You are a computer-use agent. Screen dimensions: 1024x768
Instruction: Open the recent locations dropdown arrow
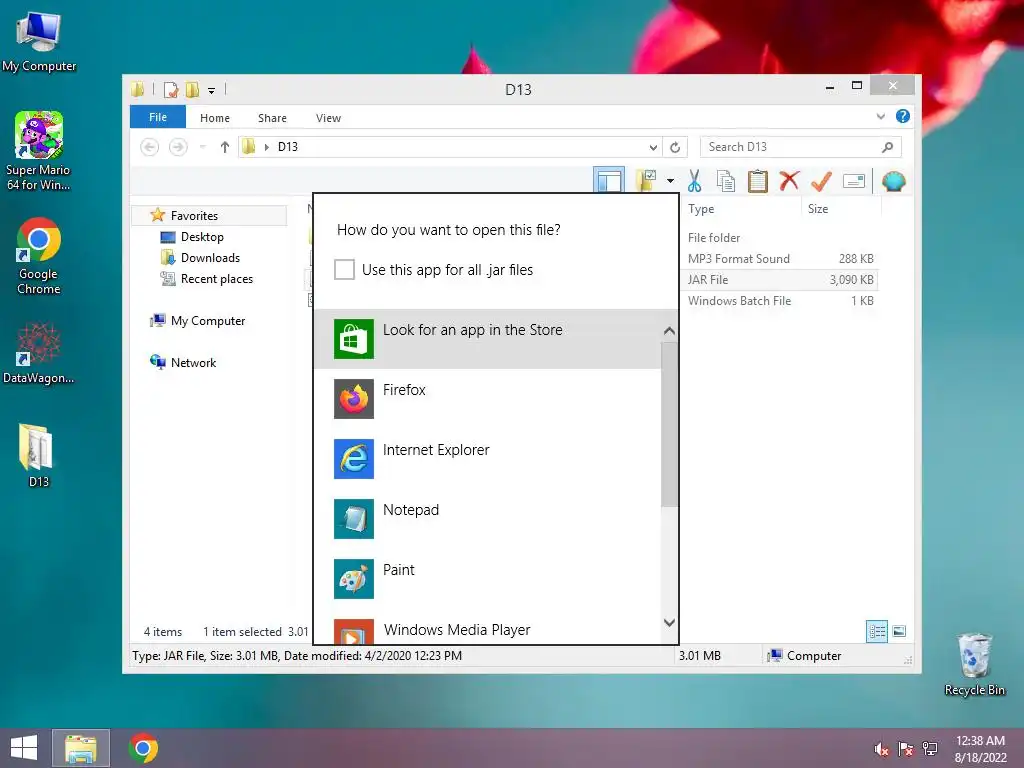[203, 147]
